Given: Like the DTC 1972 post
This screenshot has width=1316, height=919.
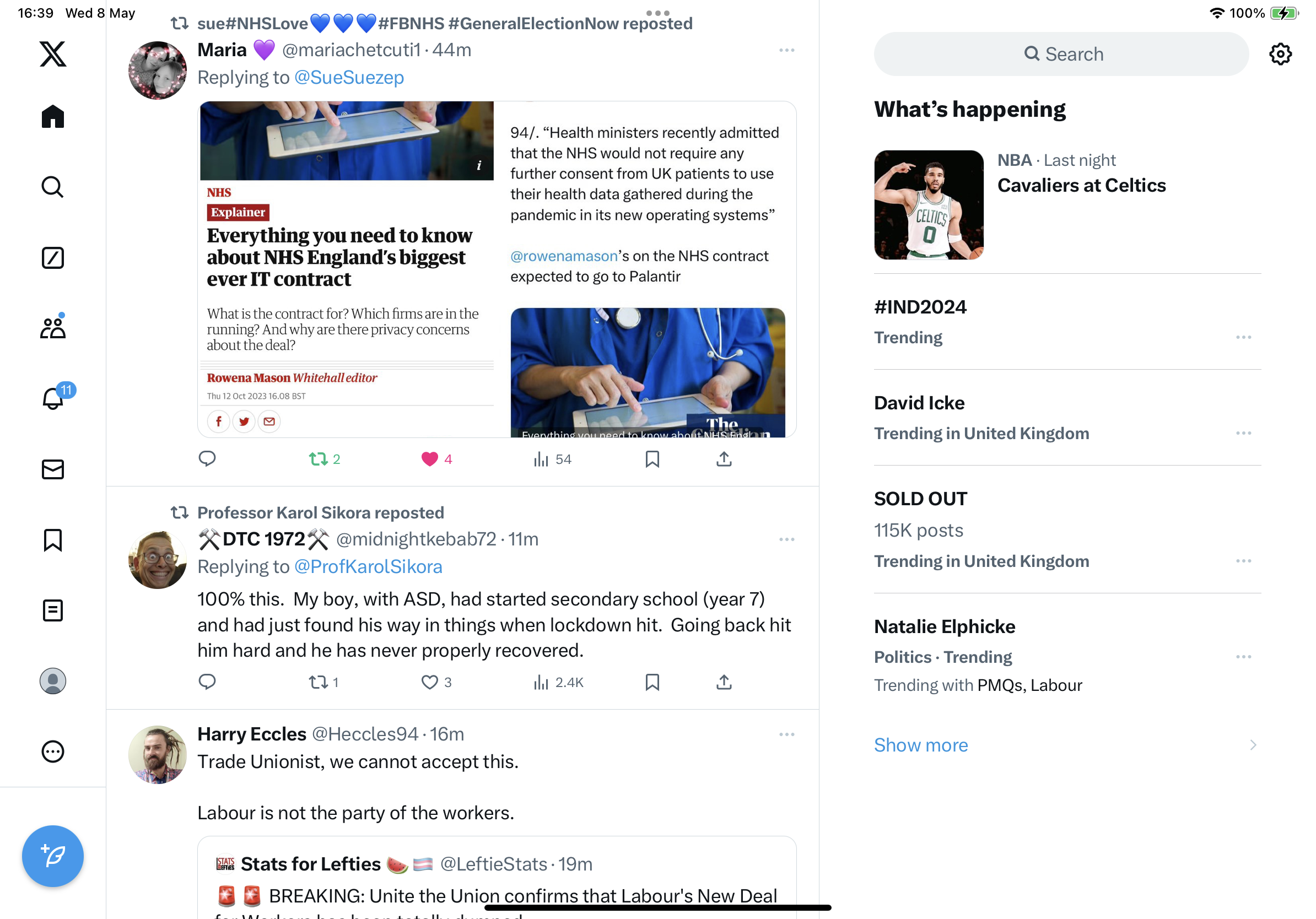Looking at the screenshot, I should [x=429, y=682].
